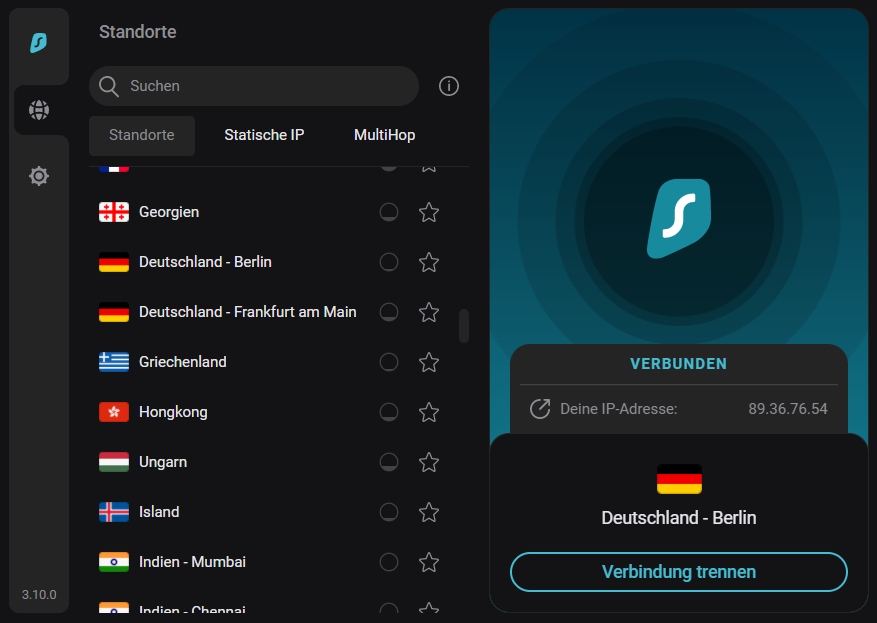Click Indien - Mumbai load indicator circle
Viewport: 877px width, 623px height.
point(389,562)
